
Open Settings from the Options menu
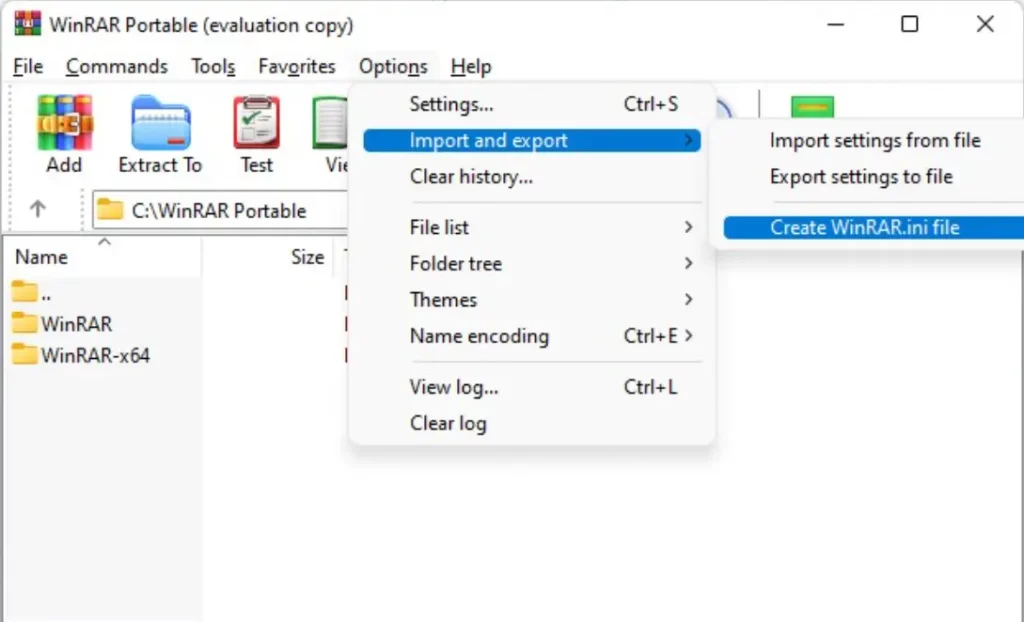click(452, 104)
